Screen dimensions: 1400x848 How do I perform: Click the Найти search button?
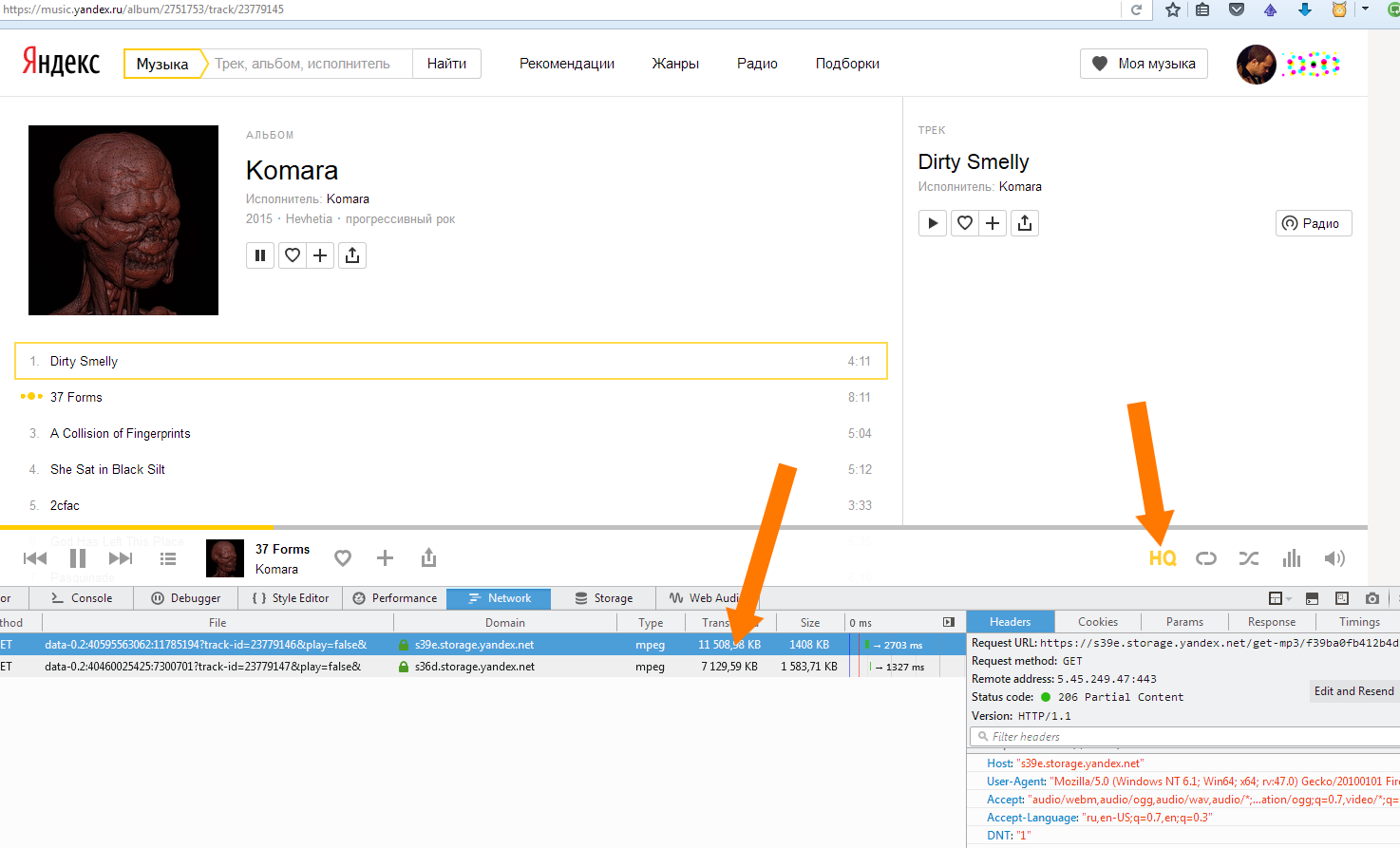click(446, 64)
